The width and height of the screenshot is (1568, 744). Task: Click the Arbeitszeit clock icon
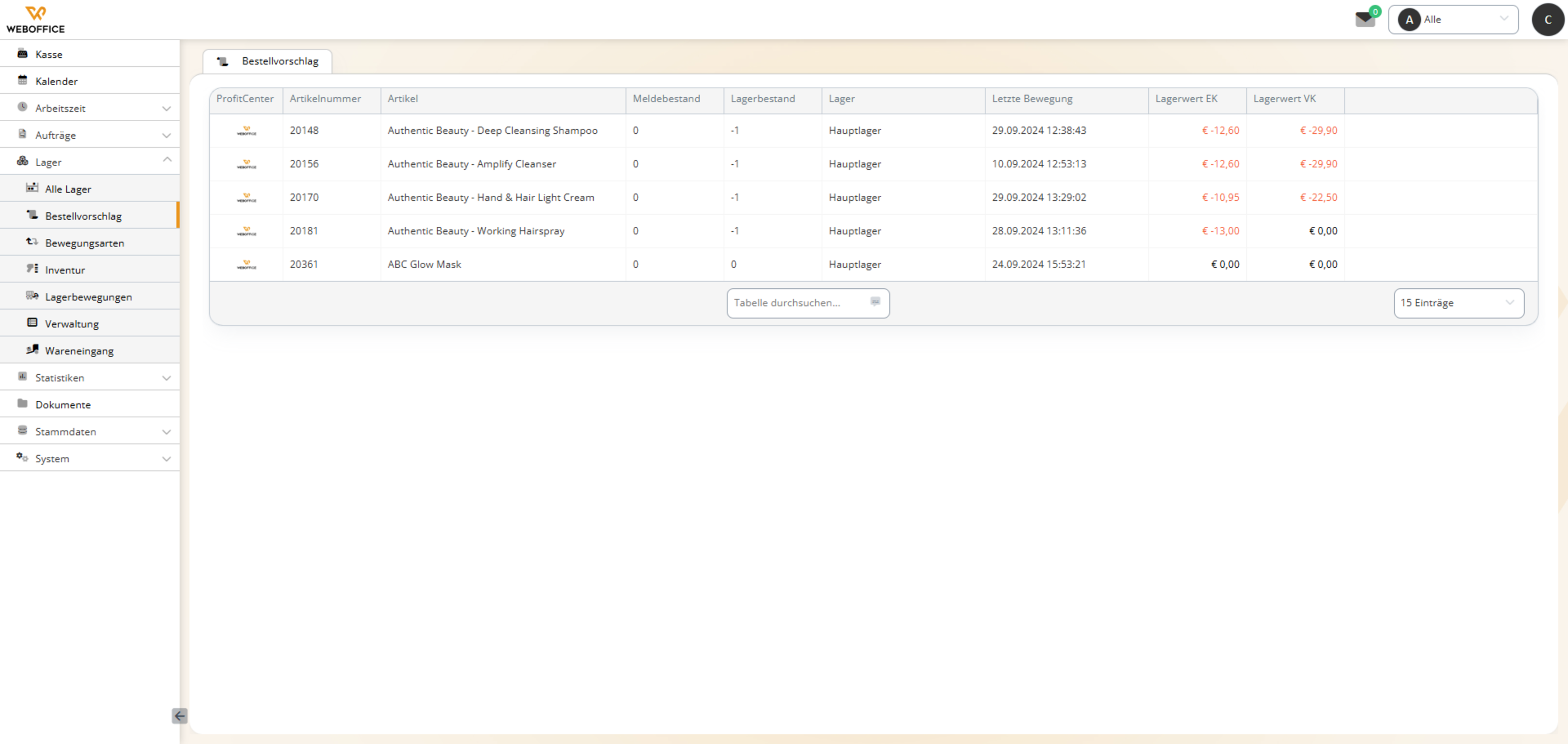click(x=22, y=107)
